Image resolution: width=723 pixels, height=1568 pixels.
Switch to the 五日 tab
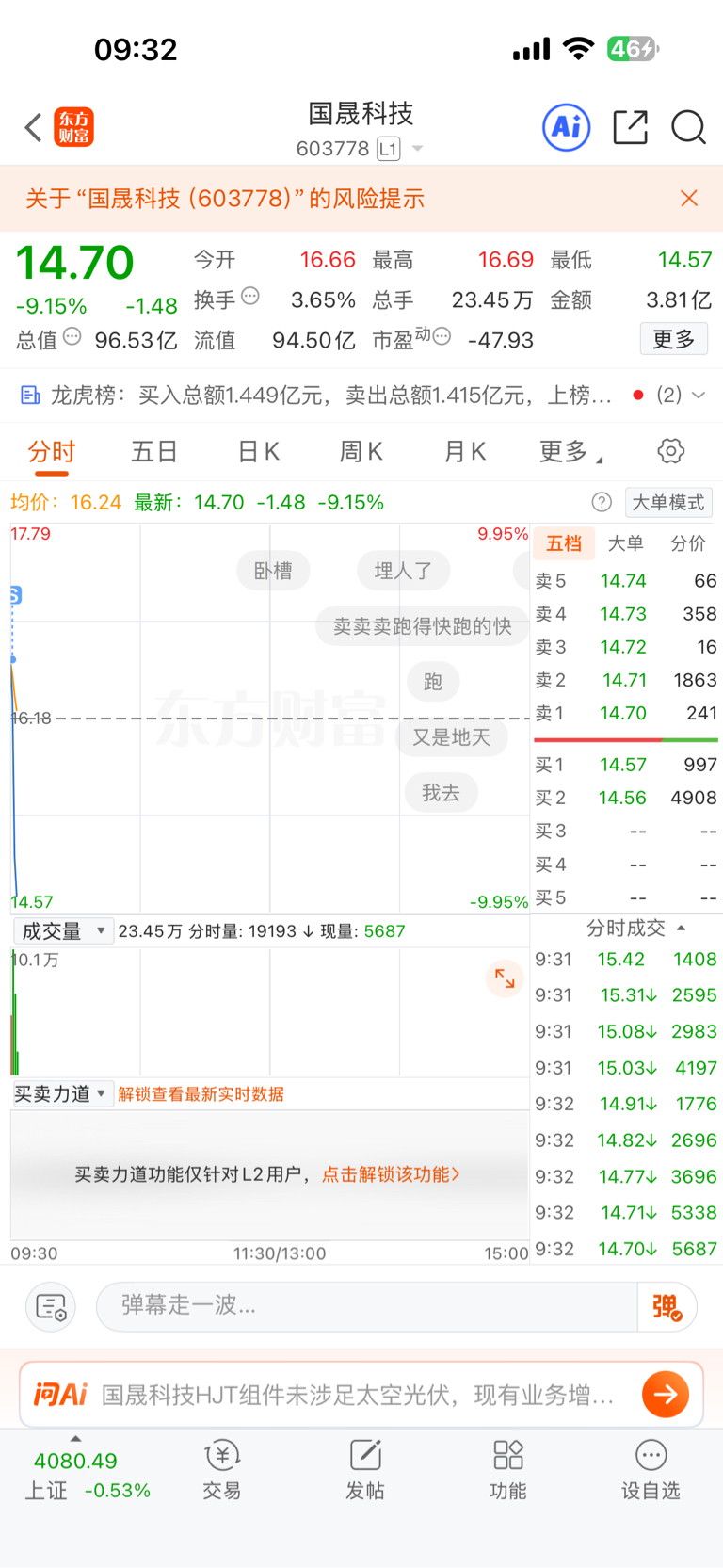pos(154,452)
